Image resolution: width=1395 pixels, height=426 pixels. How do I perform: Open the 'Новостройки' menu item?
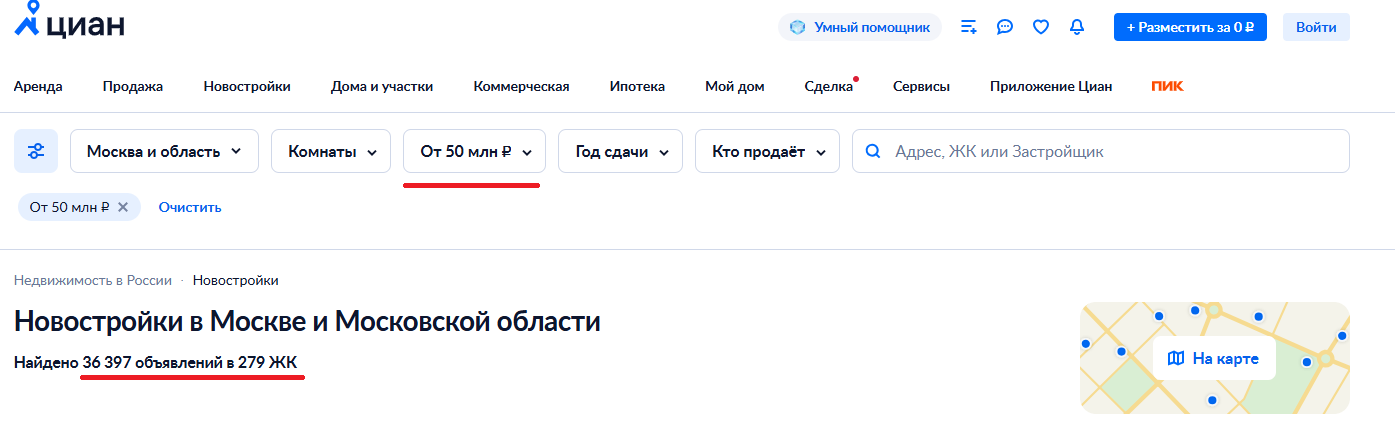point(247,86)
